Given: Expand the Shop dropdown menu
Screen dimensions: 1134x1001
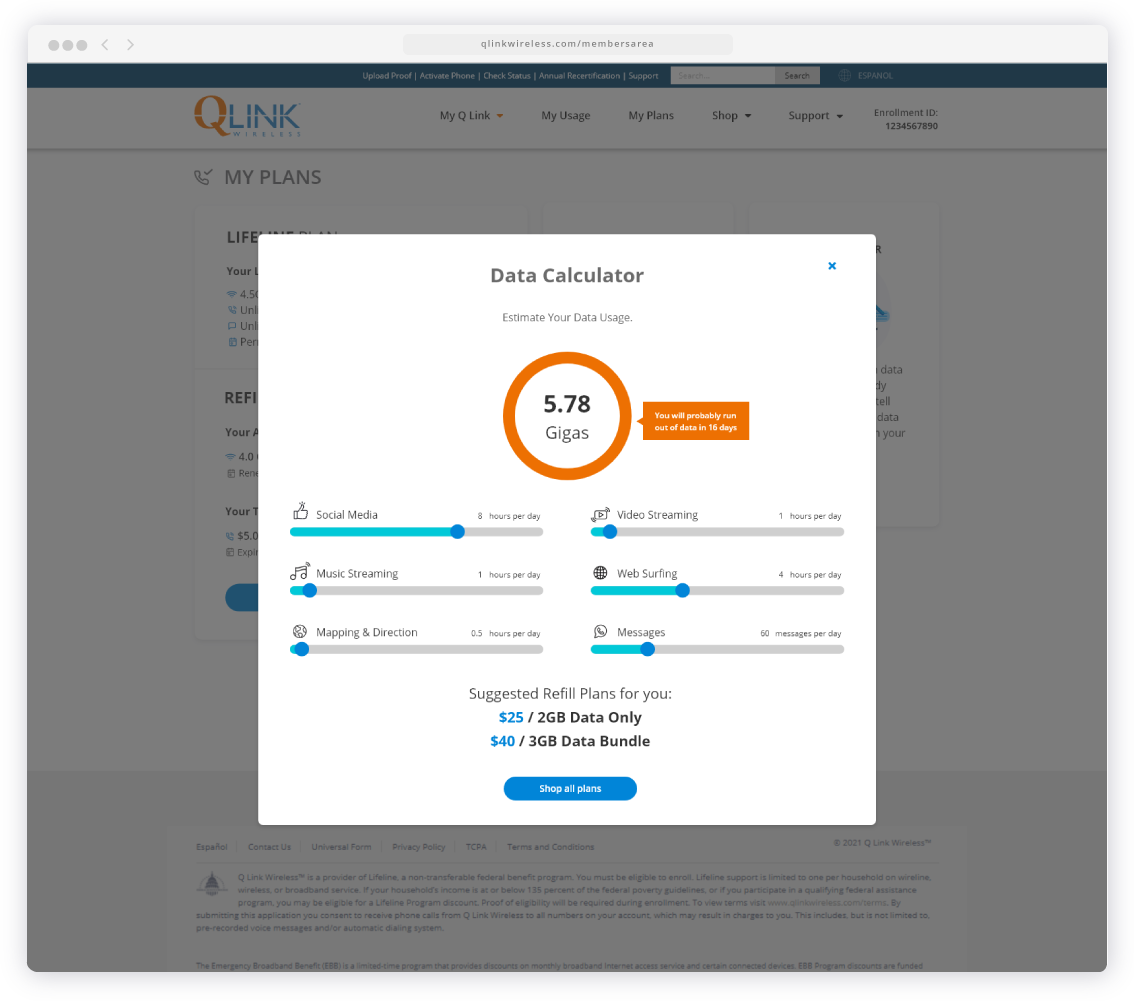Looking at the screenshot, I should point(731,116).
